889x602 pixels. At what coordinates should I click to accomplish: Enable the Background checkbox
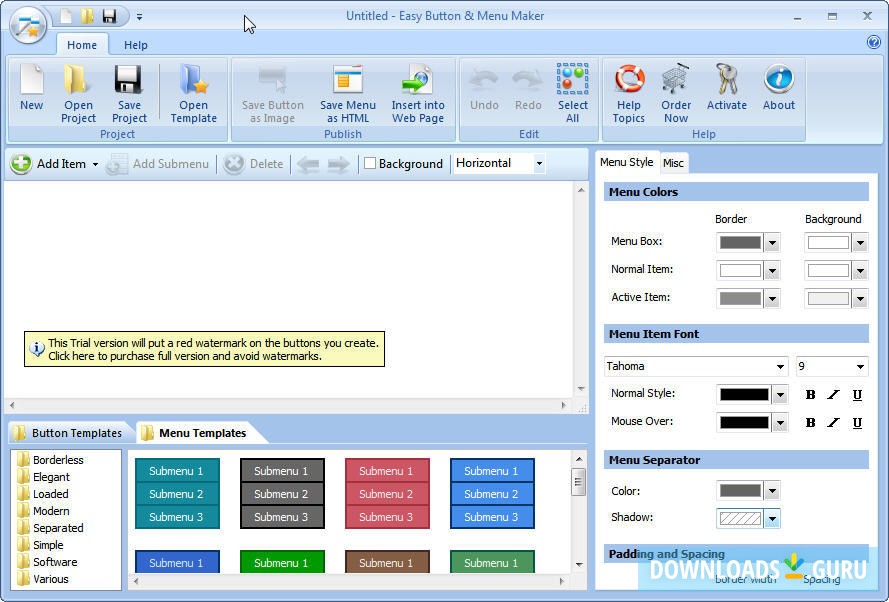coord(370,164)
